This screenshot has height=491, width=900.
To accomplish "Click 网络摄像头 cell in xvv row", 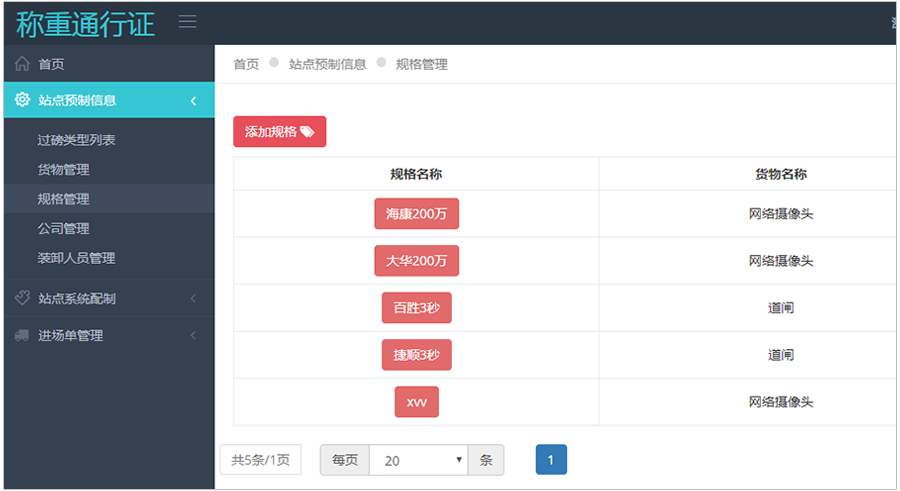I will [x=781, y=402].
